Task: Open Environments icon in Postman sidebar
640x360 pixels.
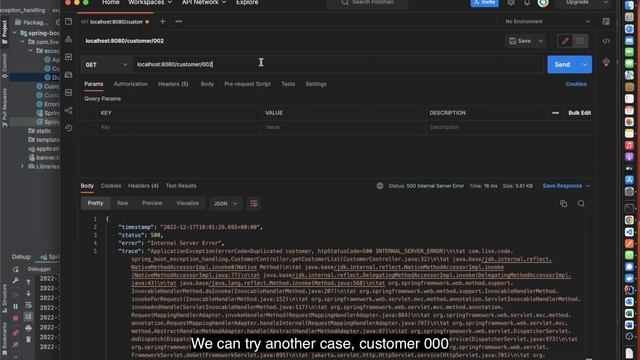Action: [69, 57]
